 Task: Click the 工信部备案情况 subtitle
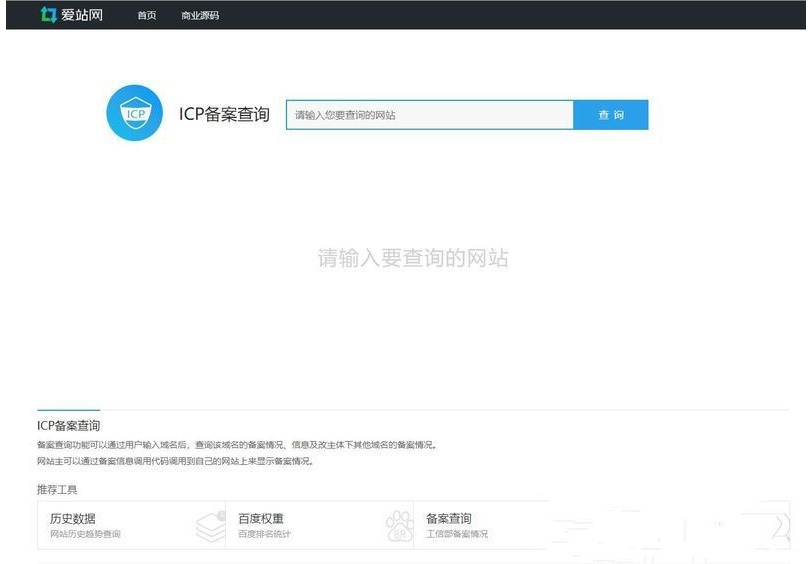(x=457, y=534)
